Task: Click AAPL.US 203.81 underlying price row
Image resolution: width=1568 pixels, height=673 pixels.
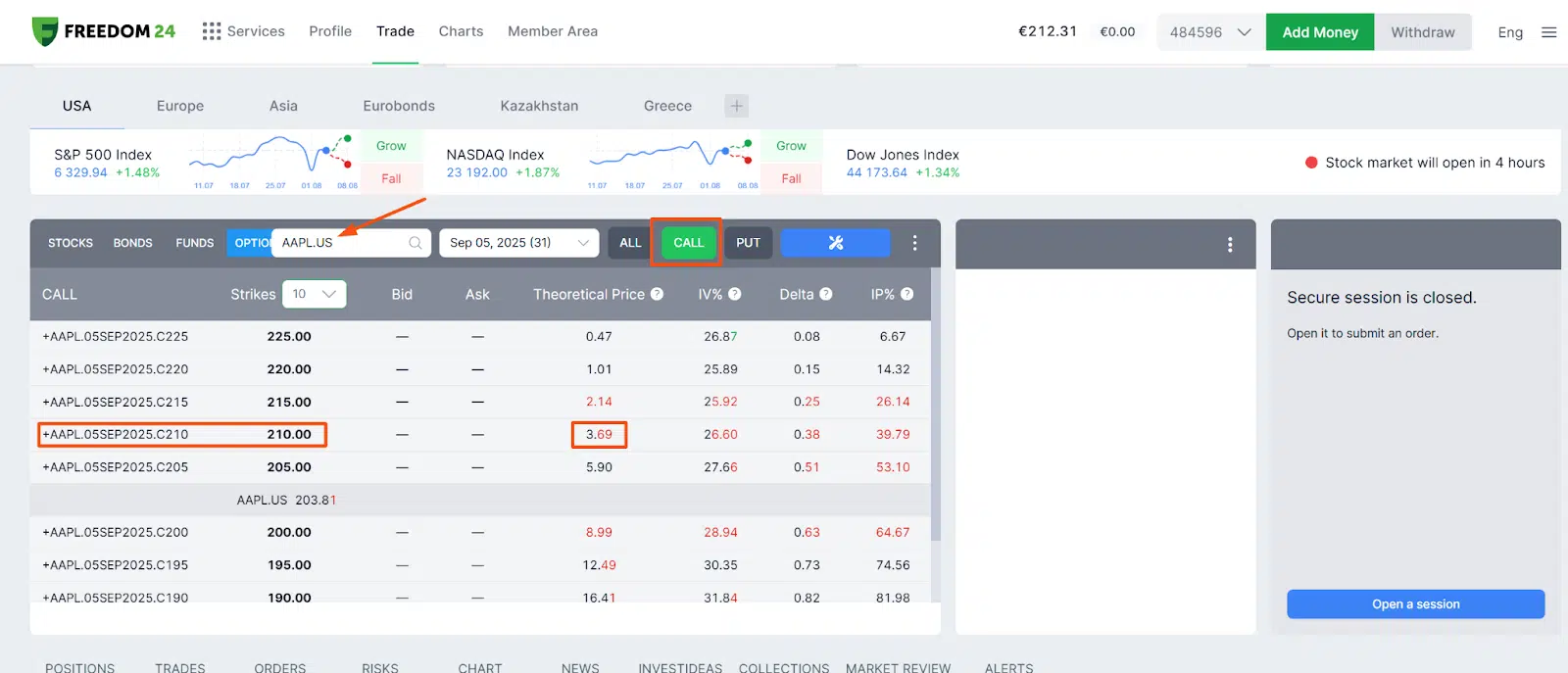Action: (480, 500)
